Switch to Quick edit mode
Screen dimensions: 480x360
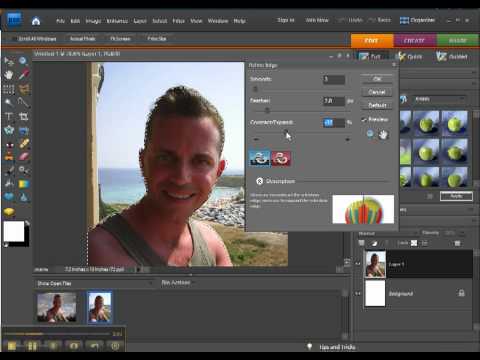click(x=410, y=57)
